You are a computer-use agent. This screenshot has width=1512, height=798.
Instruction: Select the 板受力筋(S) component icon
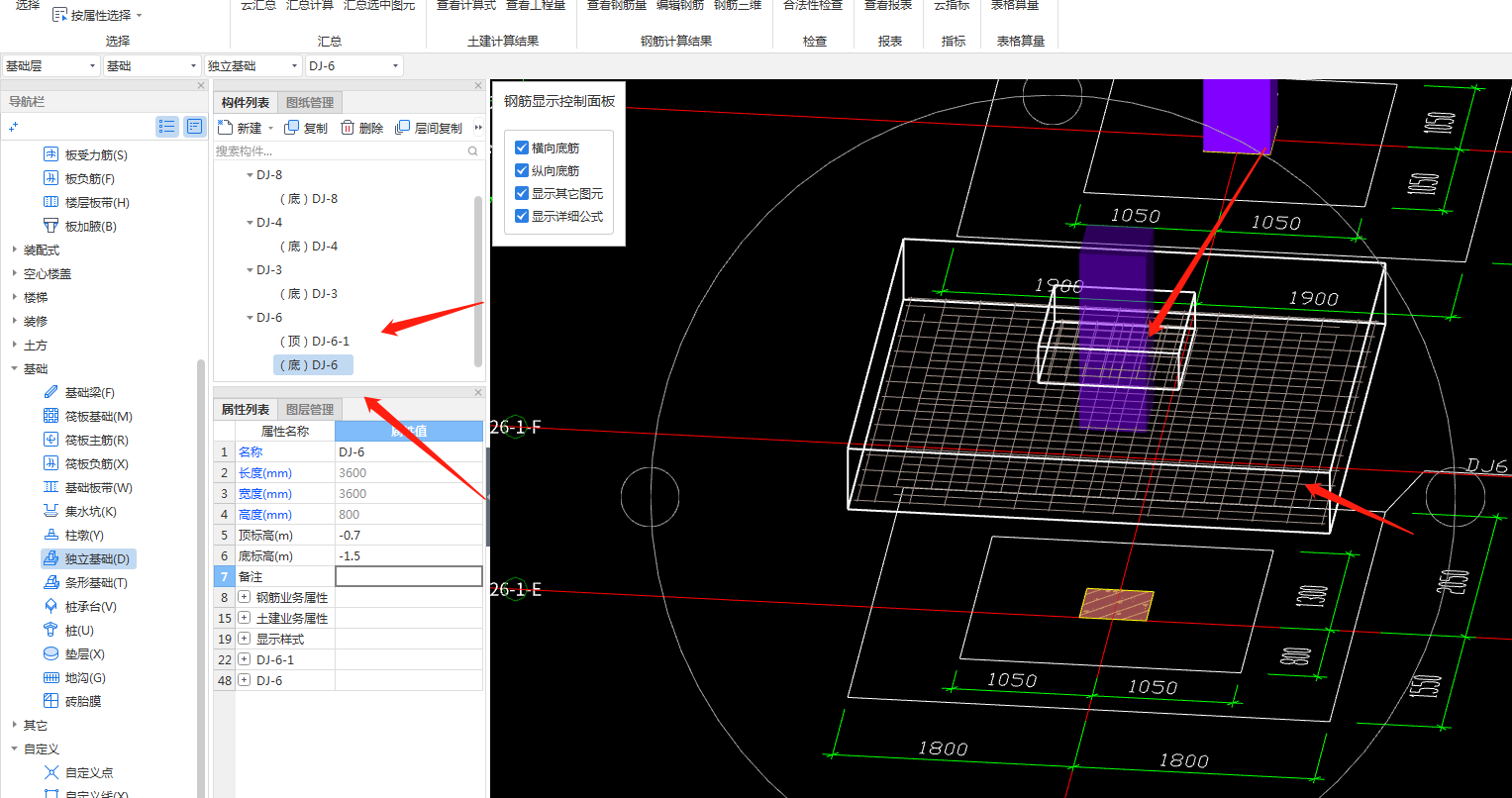tap(50, 154)
